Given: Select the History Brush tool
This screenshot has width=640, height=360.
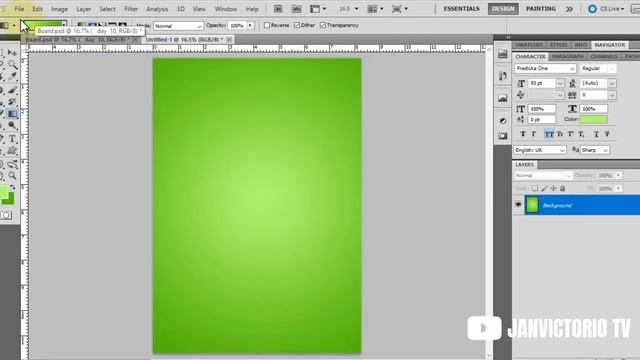Looking at the screenshot, I should pyautogui.click(x=12, y=102).
